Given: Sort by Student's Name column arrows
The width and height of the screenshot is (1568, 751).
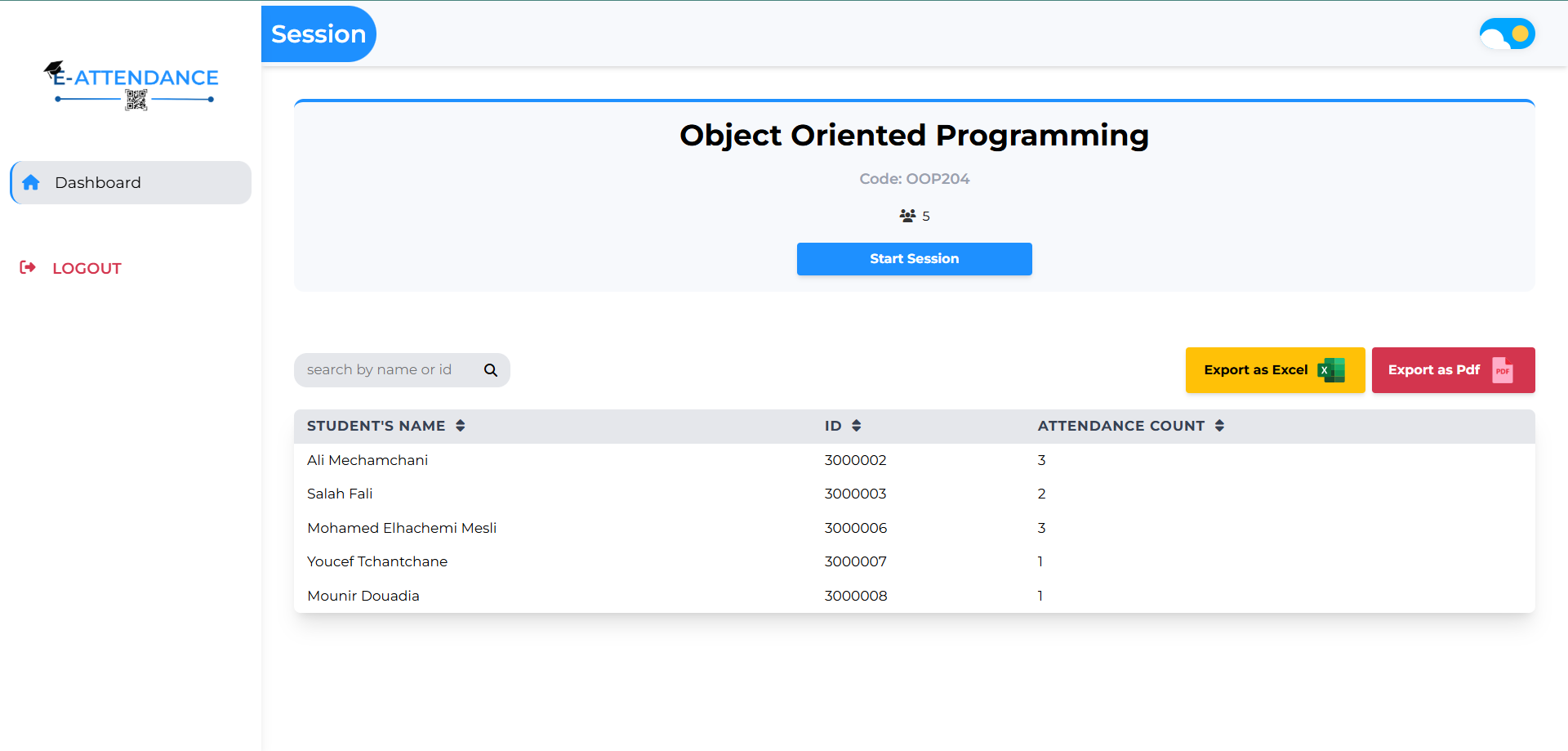Looking at the screenshot, I should (x=461, y=426).
